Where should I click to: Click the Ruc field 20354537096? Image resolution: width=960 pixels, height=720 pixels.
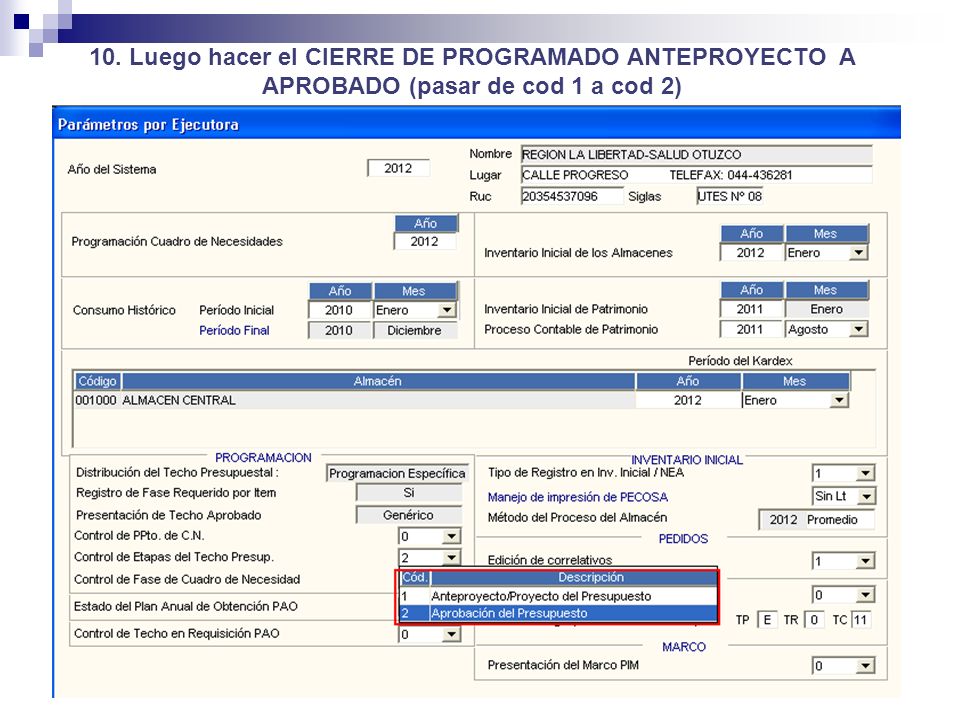[x=571, y=197]
